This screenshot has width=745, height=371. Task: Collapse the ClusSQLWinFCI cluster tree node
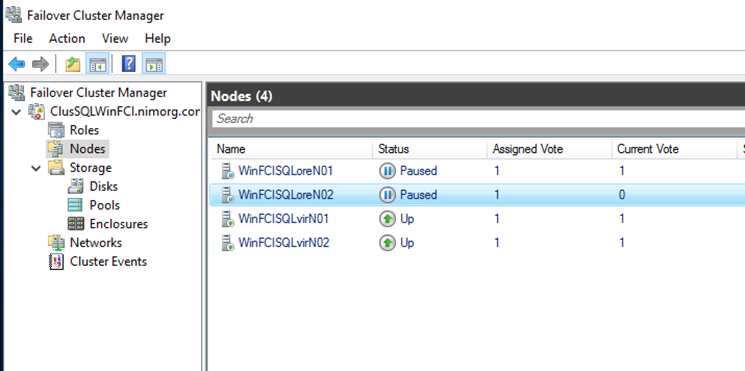coord(17,112)
